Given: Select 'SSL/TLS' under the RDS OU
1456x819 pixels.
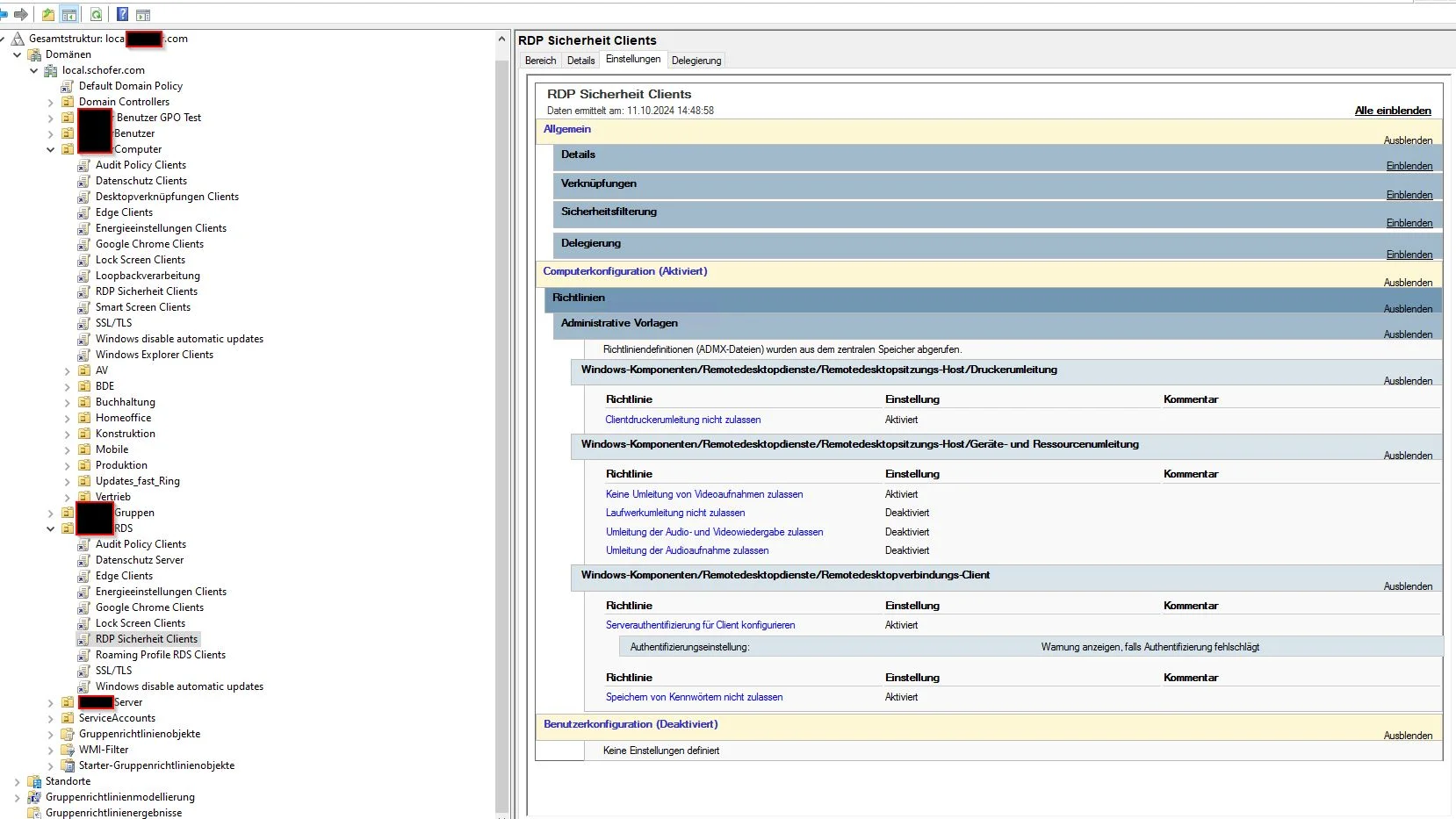Looking at the screenshot, I should [x=113, y=671].
